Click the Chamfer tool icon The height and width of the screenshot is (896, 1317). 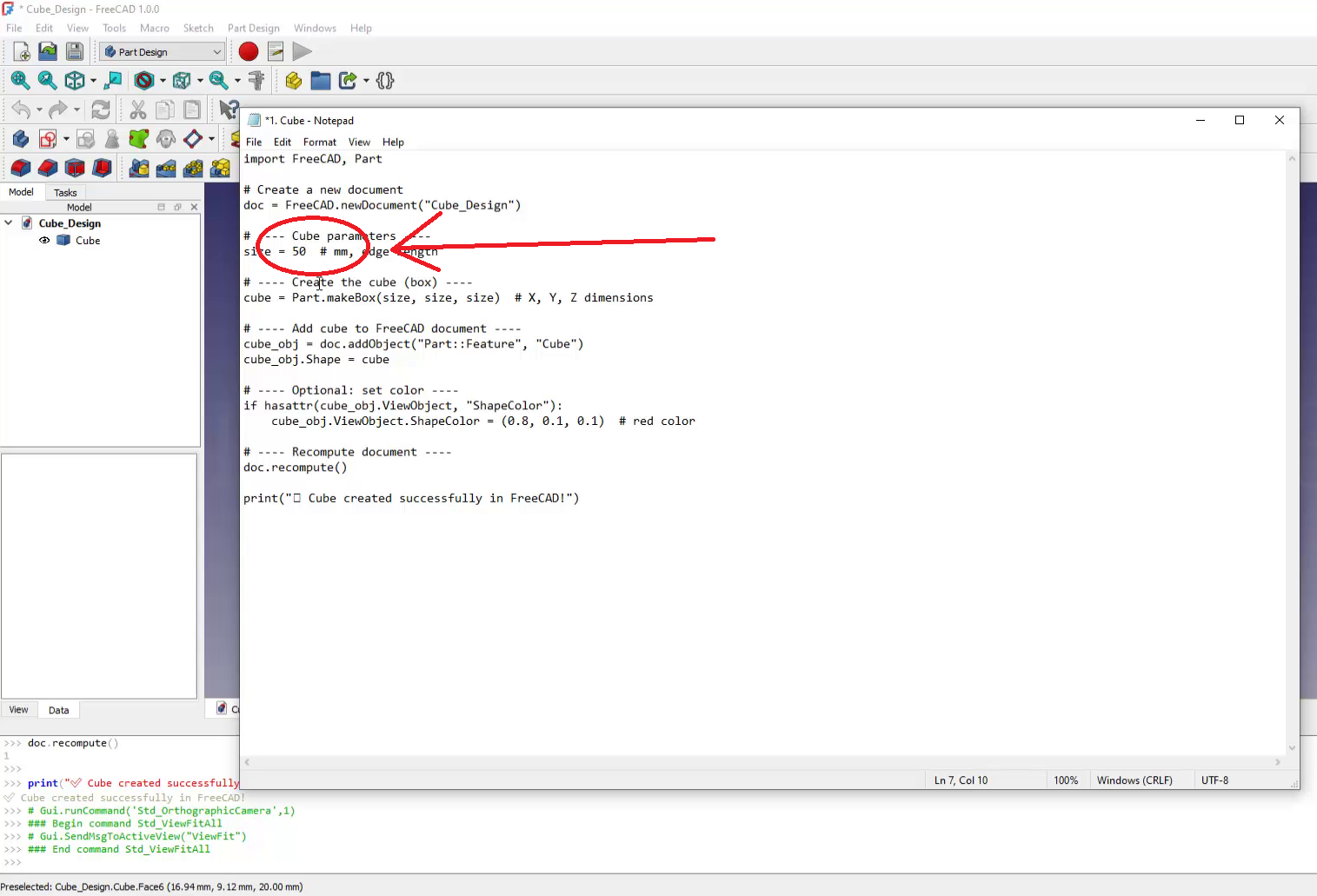pos(48,168)
